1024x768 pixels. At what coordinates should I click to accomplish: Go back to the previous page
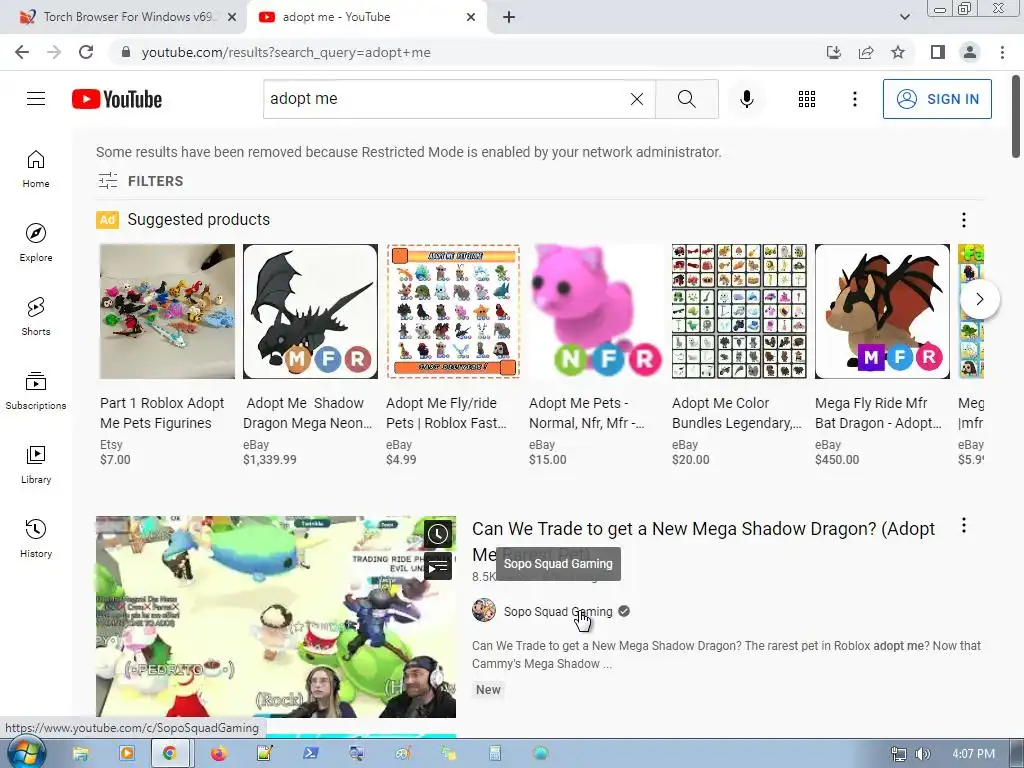tap(22, 52)
